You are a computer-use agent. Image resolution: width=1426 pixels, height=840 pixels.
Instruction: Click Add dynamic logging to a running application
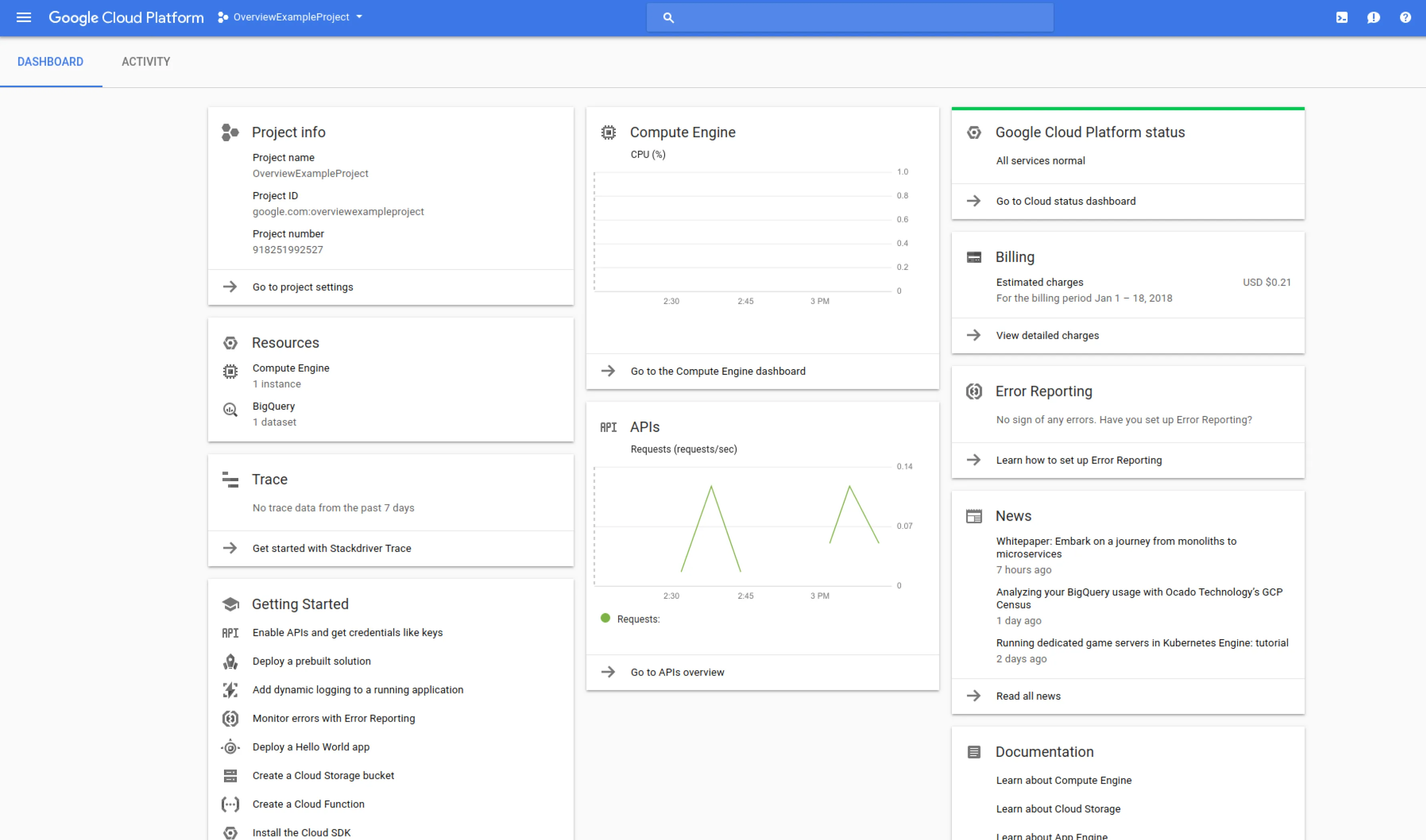coord(358,690)
